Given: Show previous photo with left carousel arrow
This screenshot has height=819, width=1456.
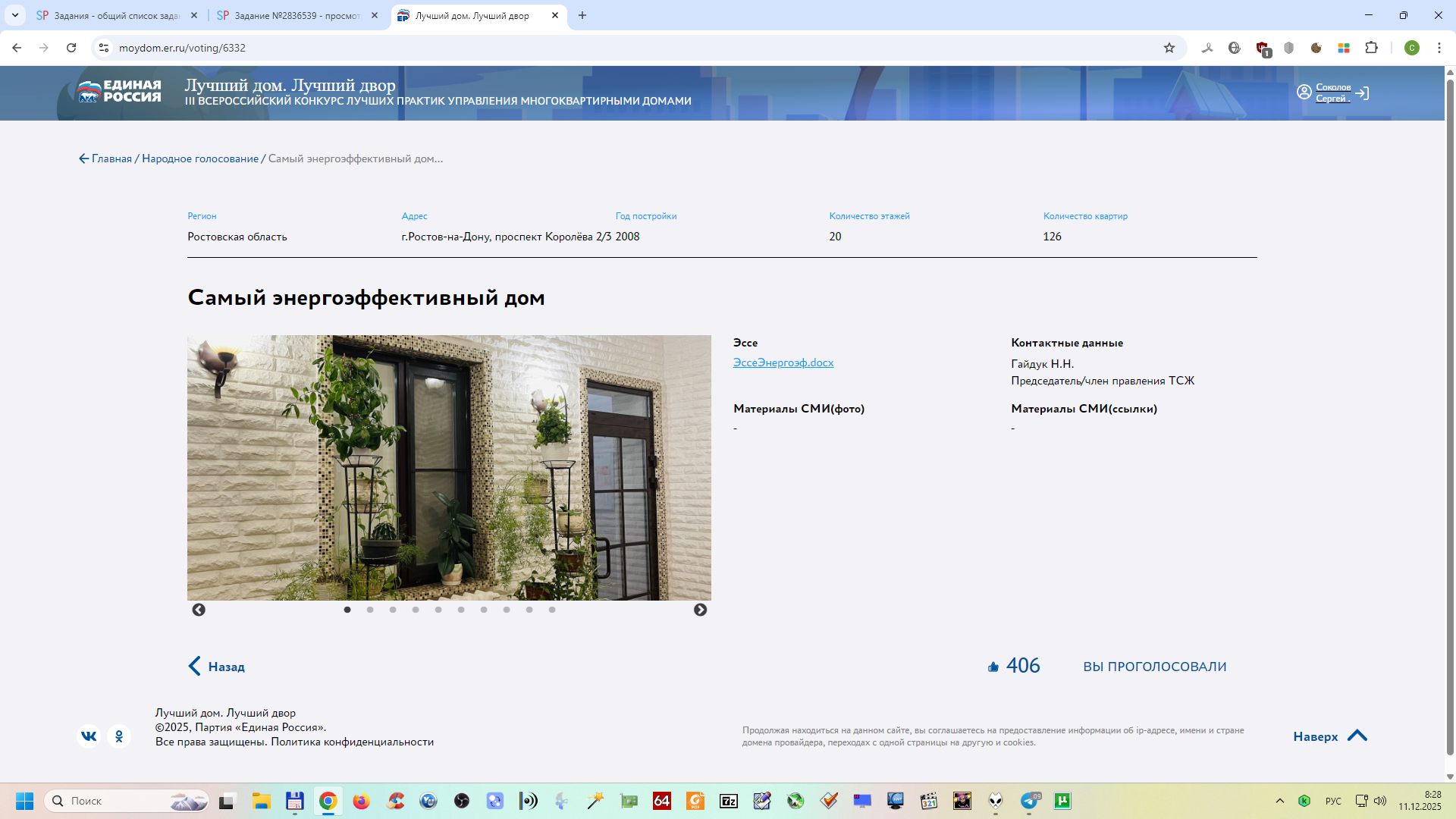Looking at the screenshot, I should pyautogui.click(x=199, y=610).
